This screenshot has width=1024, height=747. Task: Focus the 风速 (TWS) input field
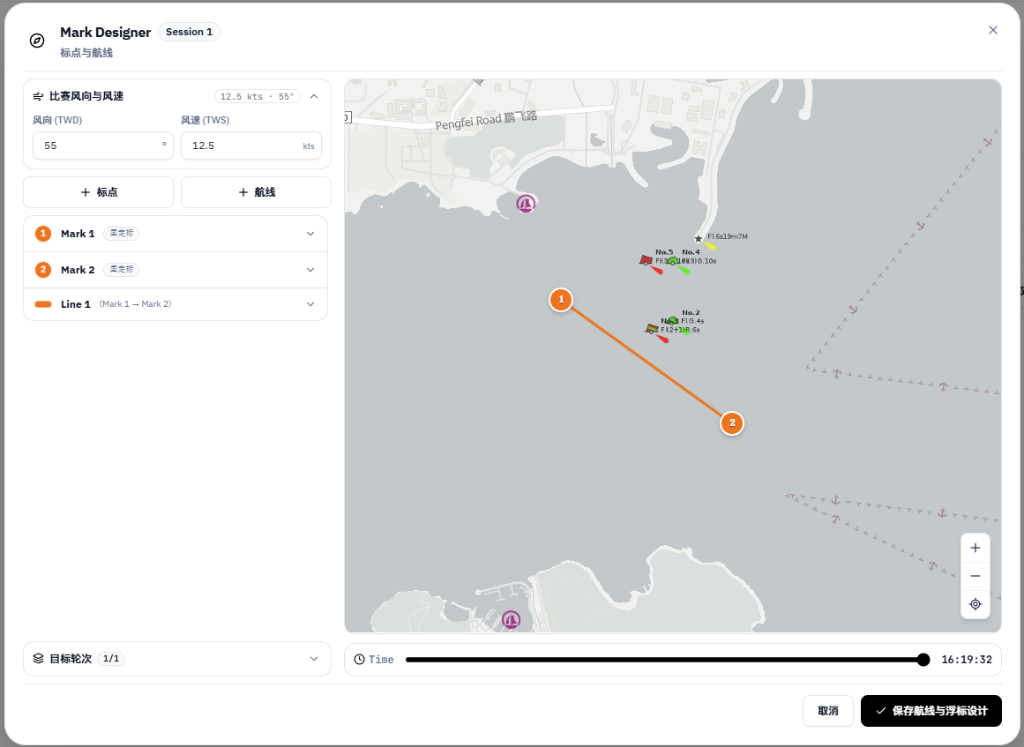pyautogui.click(x=251, y=146)
